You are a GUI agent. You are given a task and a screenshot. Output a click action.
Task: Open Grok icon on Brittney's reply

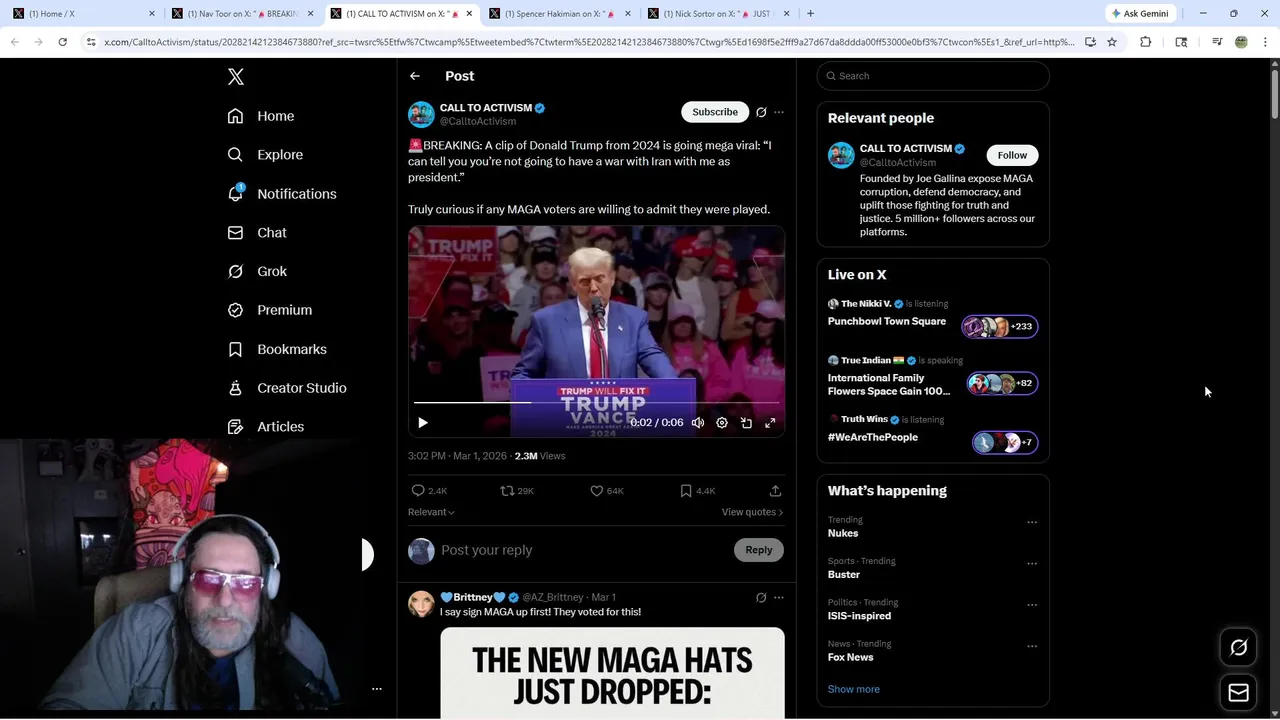761,598
